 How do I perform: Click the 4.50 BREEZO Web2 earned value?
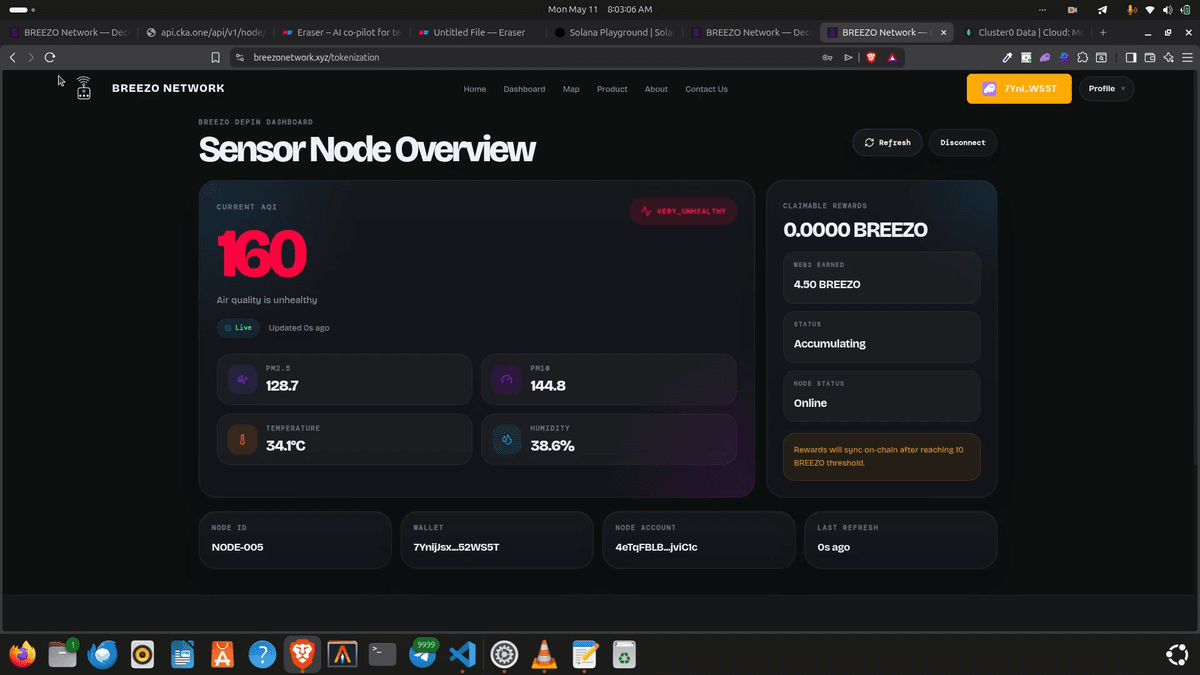point(827,284)
